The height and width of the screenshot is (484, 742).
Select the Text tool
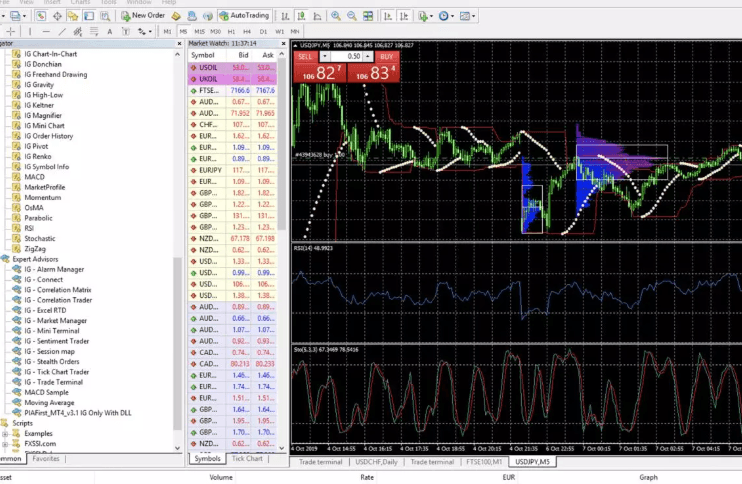110,32
